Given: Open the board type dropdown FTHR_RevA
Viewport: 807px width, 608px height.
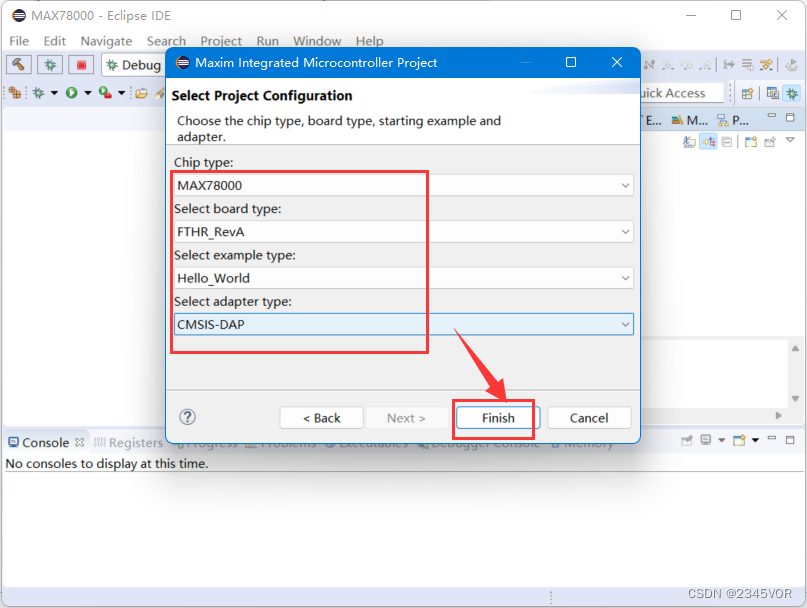Looking at the screenshot, I should (x=404, y=232).
